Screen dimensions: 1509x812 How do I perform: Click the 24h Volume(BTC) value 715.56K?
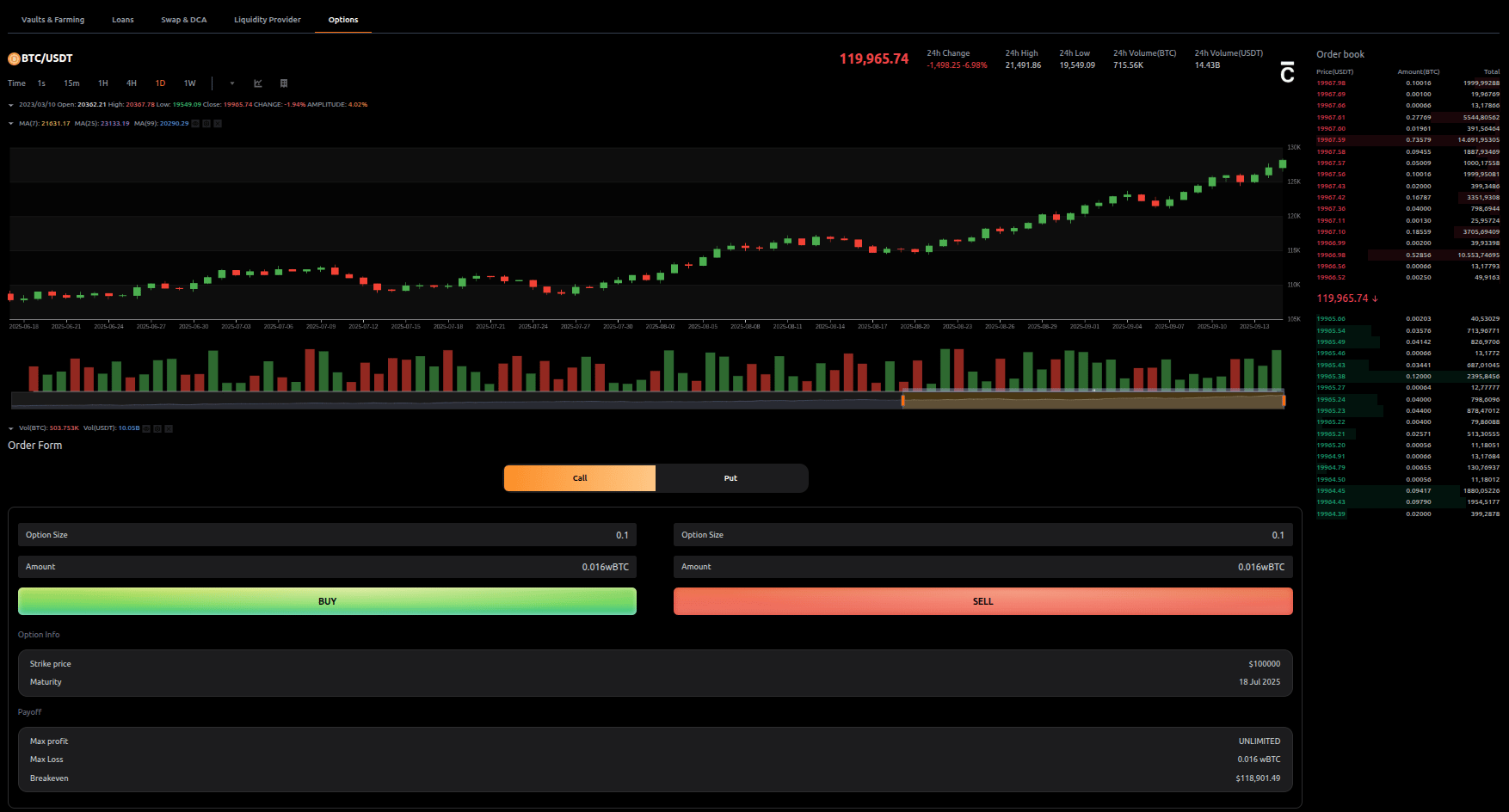click(1128, 65)
